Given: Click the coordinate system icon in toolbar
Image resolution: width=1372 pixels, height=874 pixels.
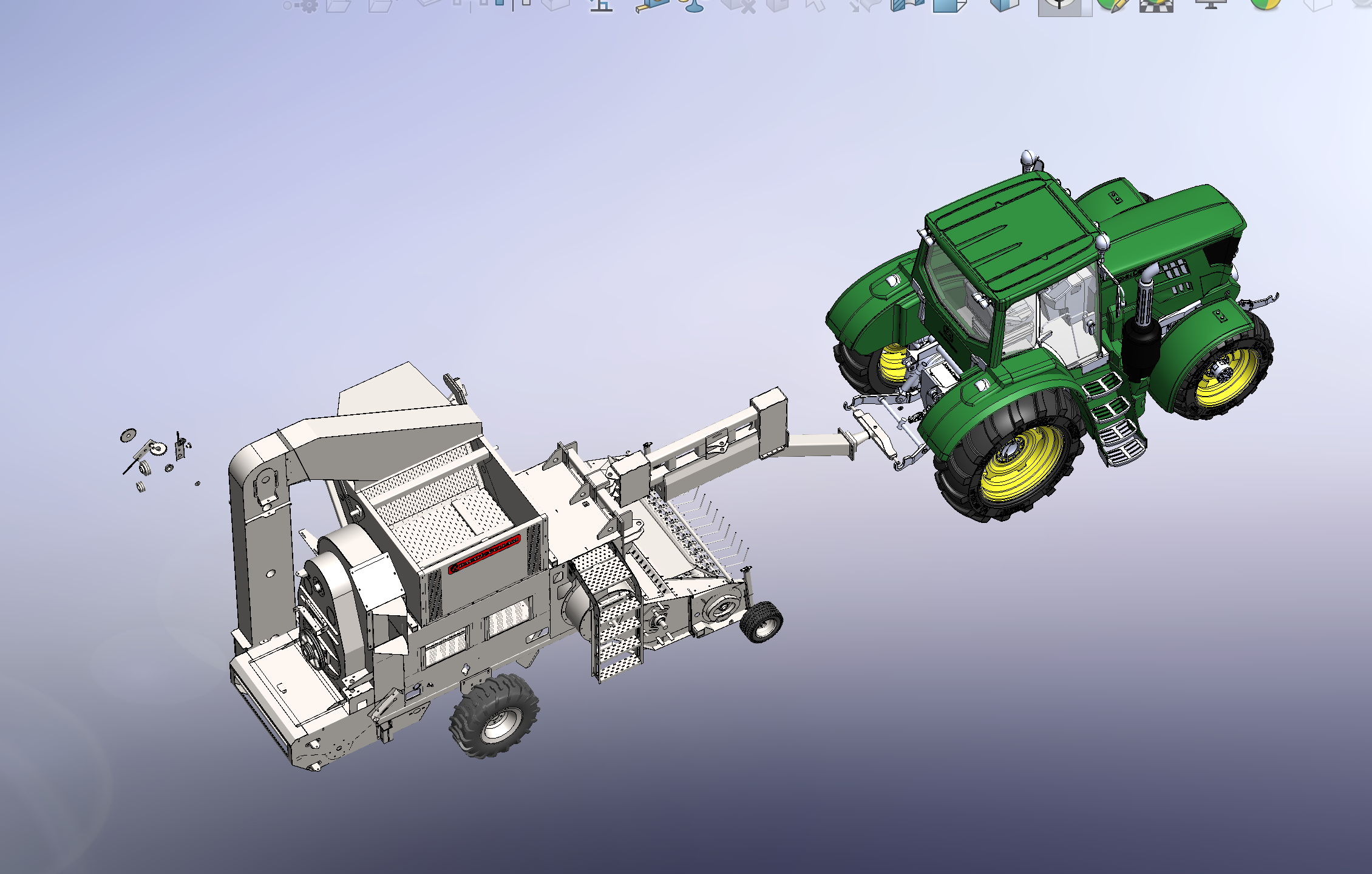Looking at the screenshot, I should 601,5.
